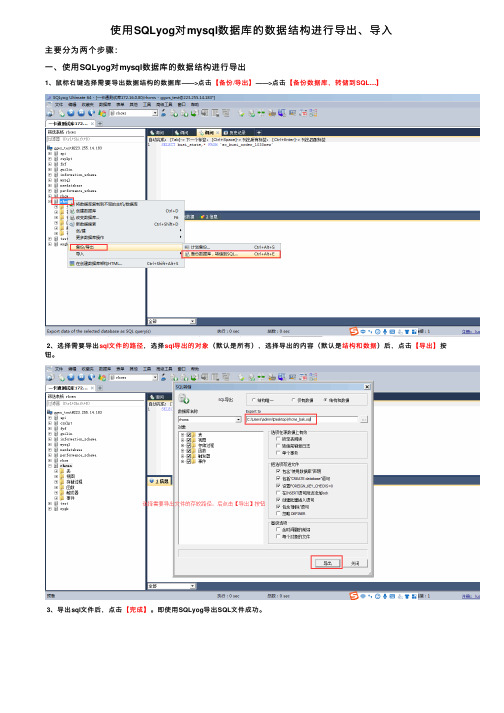504x713 pixels.
Task: Click the new connection icon in upper screenshot toolbar
Action: [x=50, y=113]
